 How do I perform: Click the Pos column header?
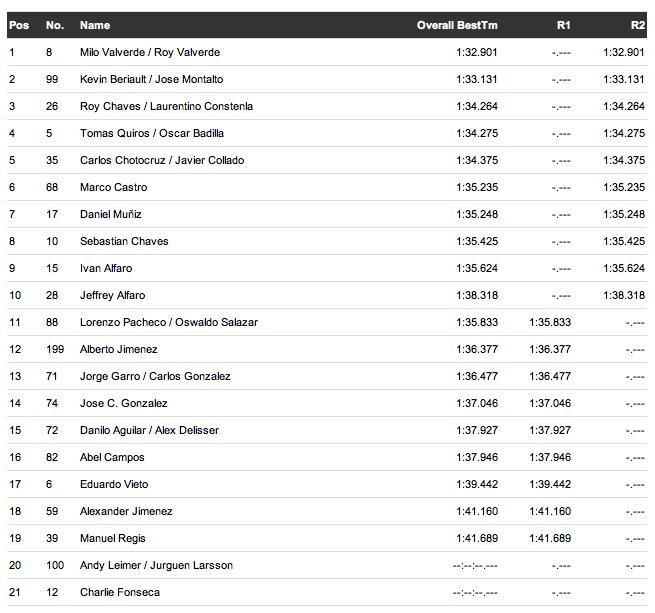click(x=18, y=25)
